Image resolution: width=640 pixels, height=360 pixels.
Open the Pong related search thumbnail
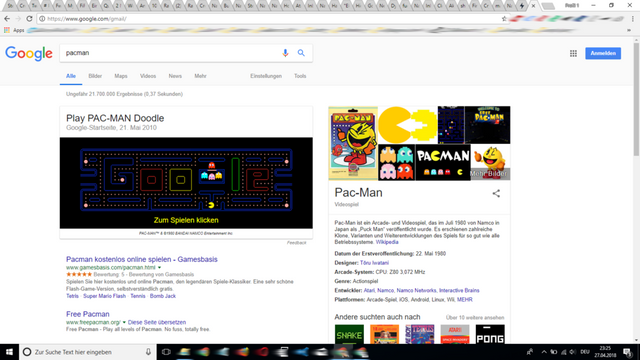[x=490, y=334]
